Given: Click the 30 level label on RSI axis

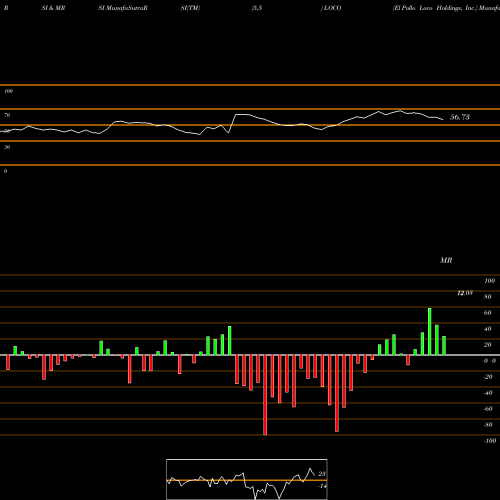Looking at the screenshot, I should coord(7,147).
